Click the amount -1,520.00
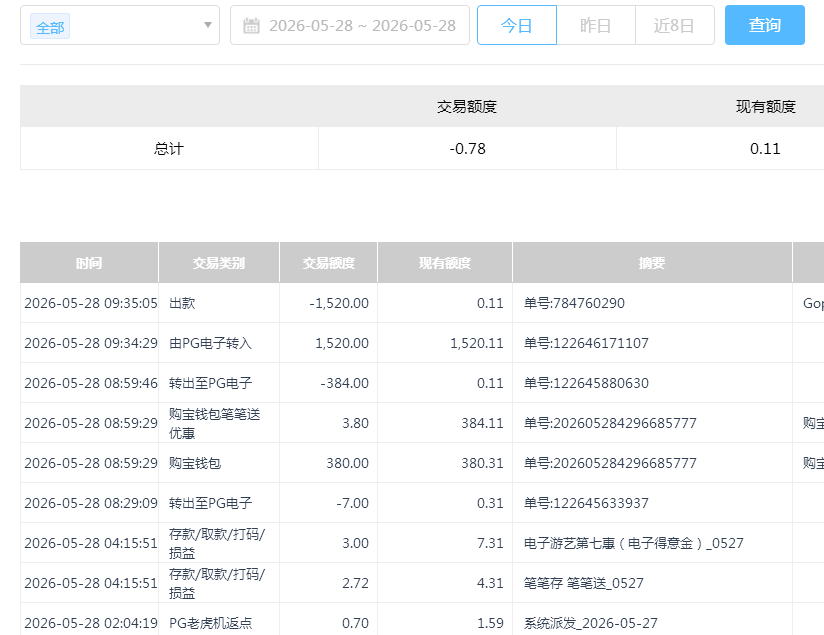 click(339, 303)
